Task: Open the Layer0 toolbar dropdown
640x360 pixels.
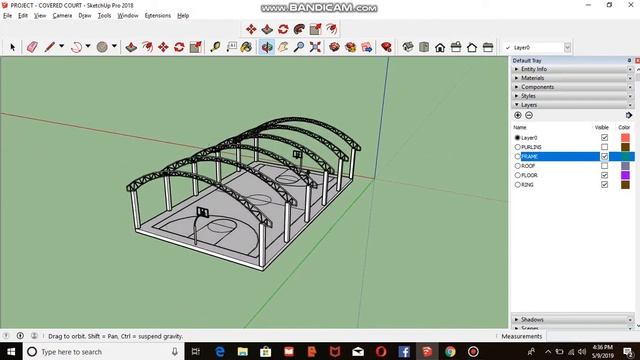Action: pos(567,47)
